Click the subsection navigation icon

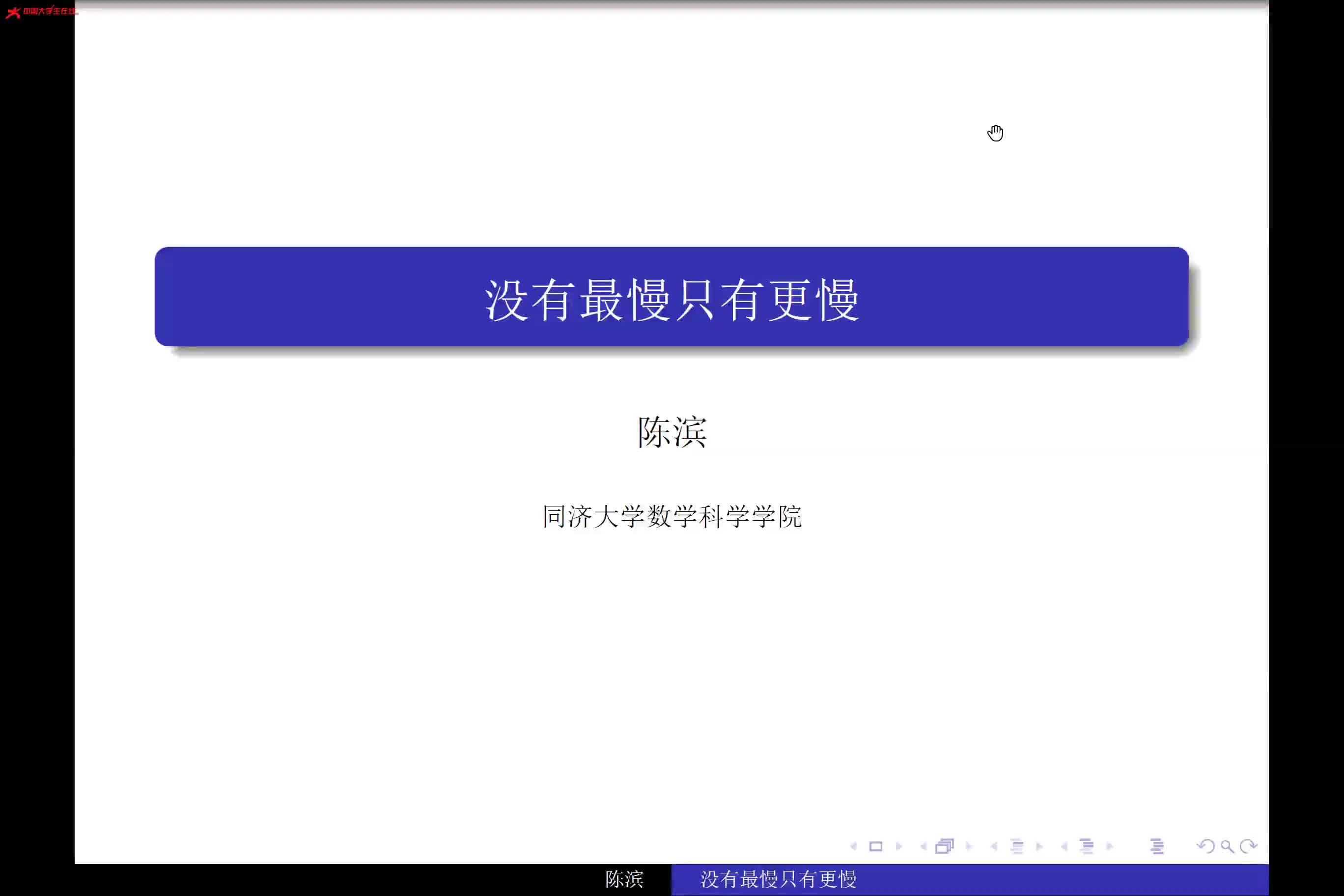click(x=1016, y=846)
